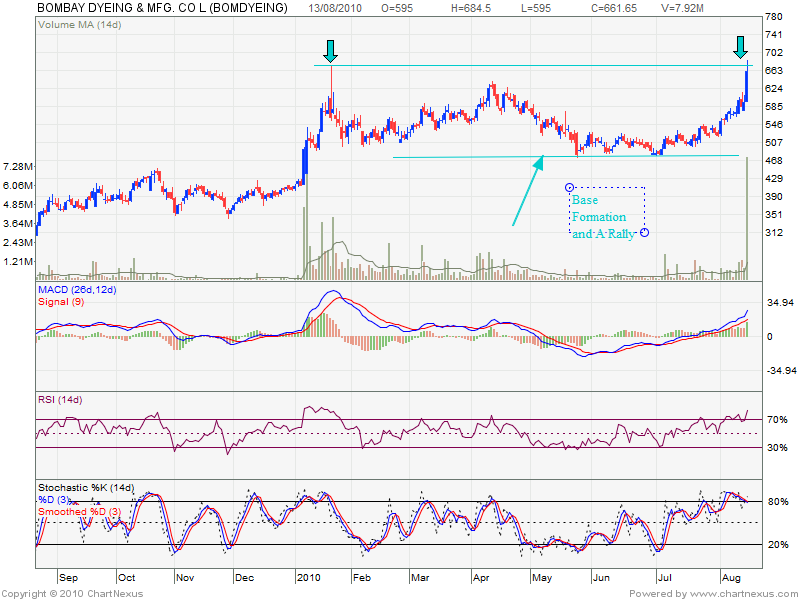The image size is (800, 600).
Task: Click the left green down arrow marker
Action: [x=331, y=50]
